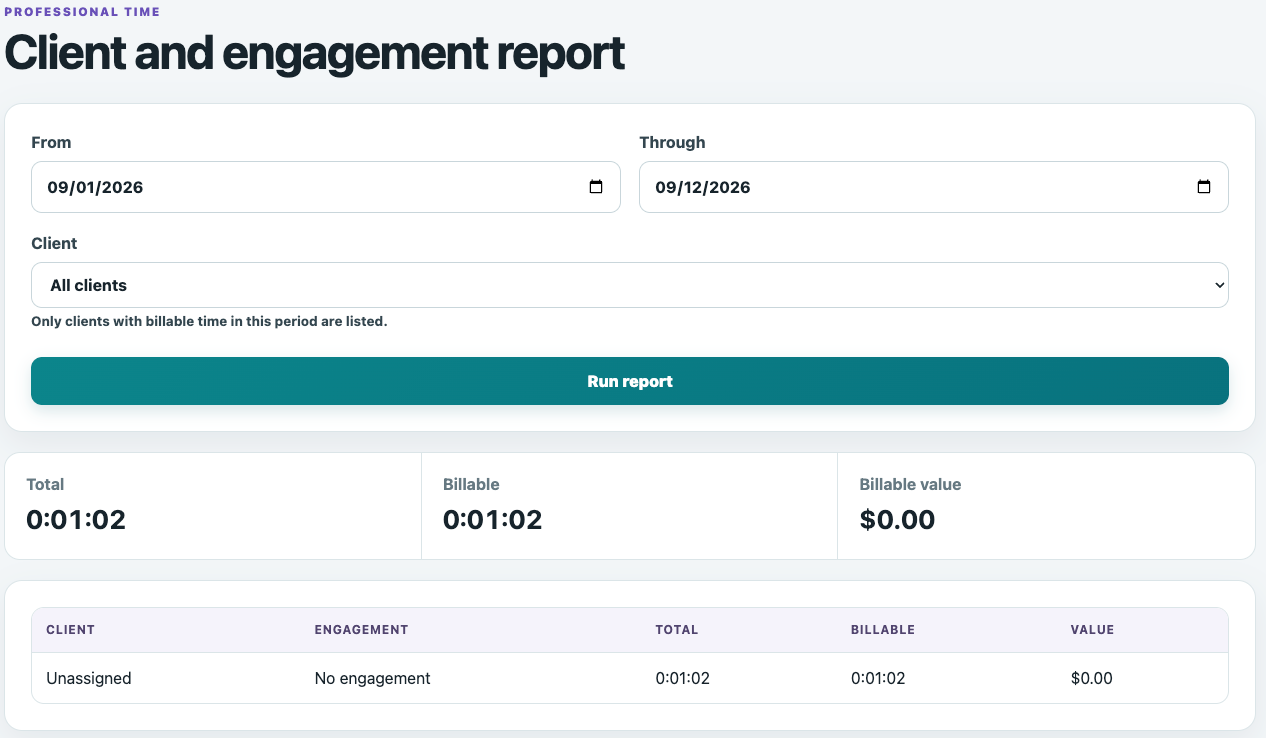1266x738 pixels.
Task: Click the Through date field showing 09/12/2026
Action: point(934,187)
